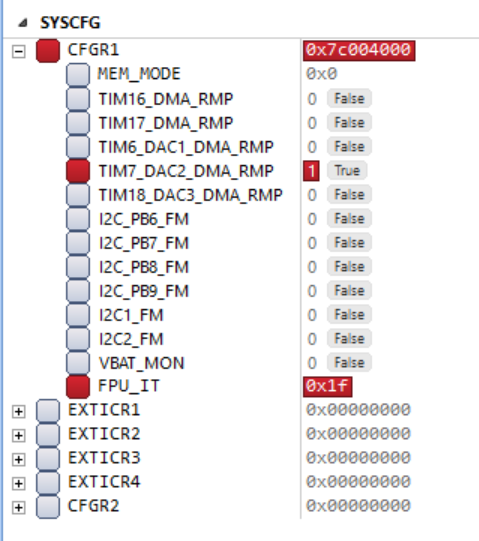Select the EXTICR3 register name

pyautogui.click(x=104, y=458)
